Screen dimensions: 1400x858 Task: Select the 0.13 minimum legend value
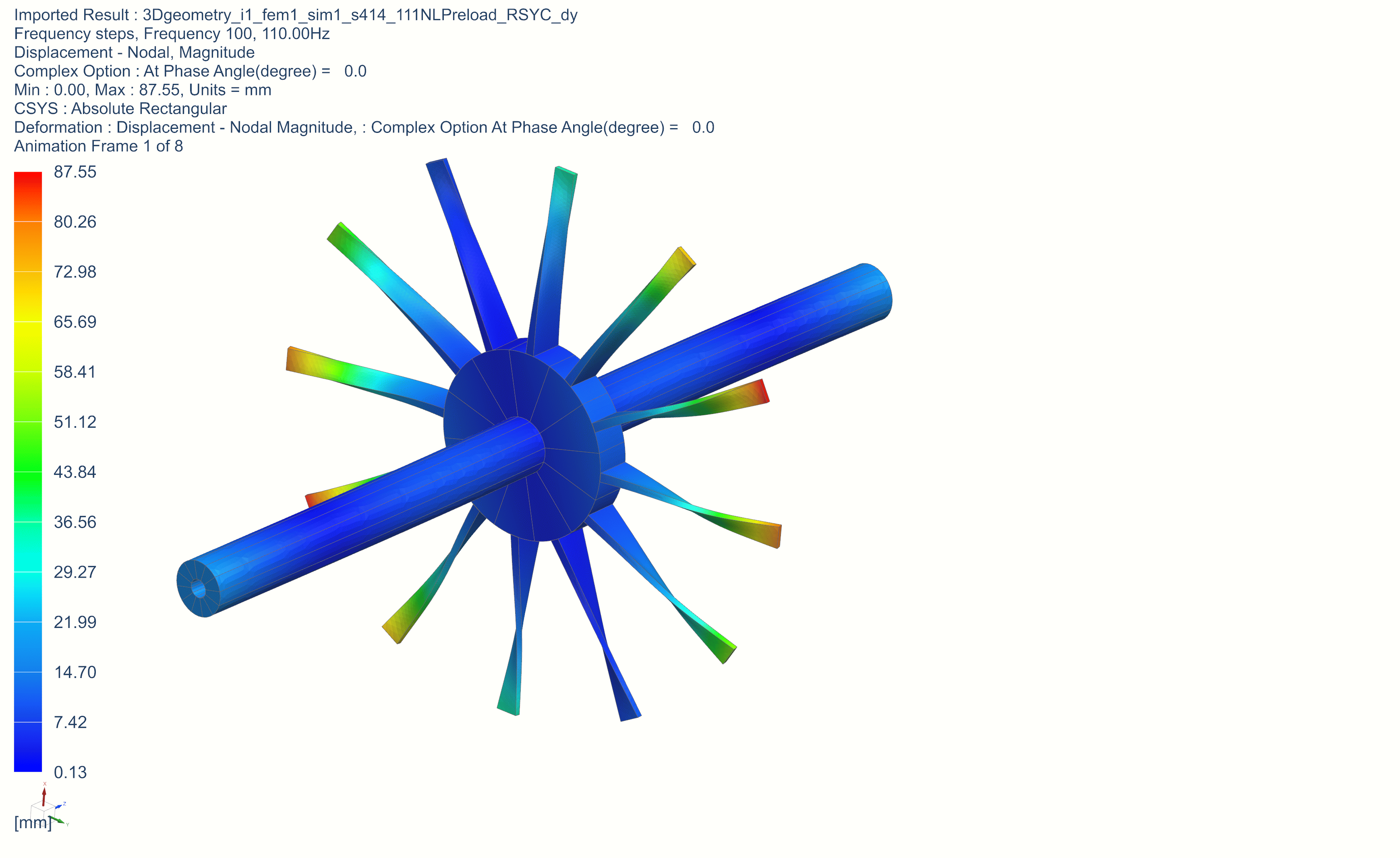coord(70,772)
